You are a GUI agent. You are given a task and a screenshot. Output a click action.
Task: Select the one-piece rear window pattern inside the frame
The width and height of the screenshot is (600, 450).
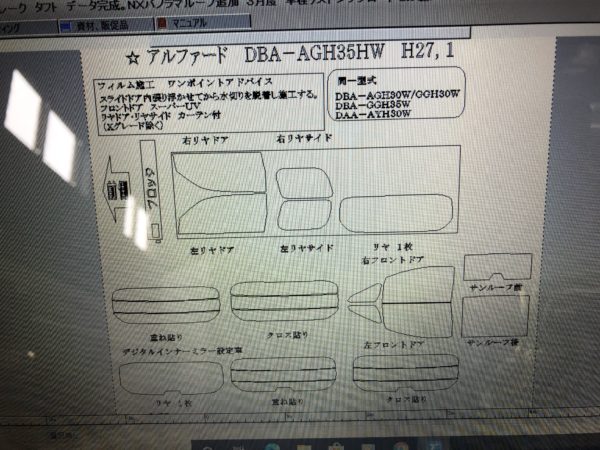(396, 214)
